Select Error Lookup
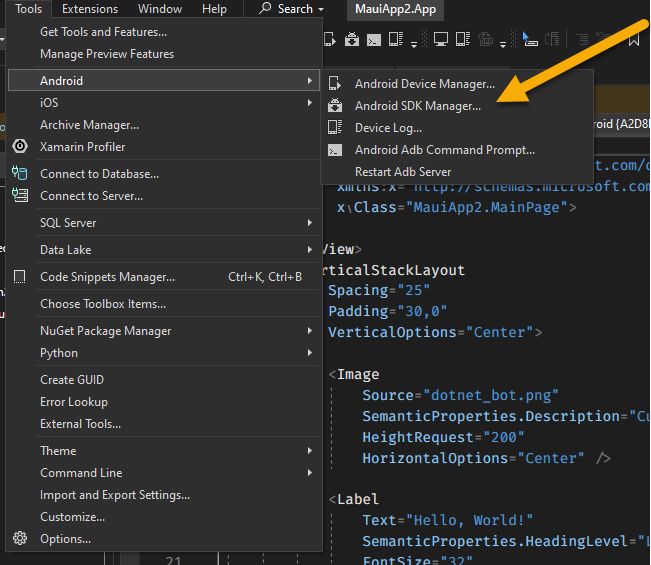 click(164, 401)
